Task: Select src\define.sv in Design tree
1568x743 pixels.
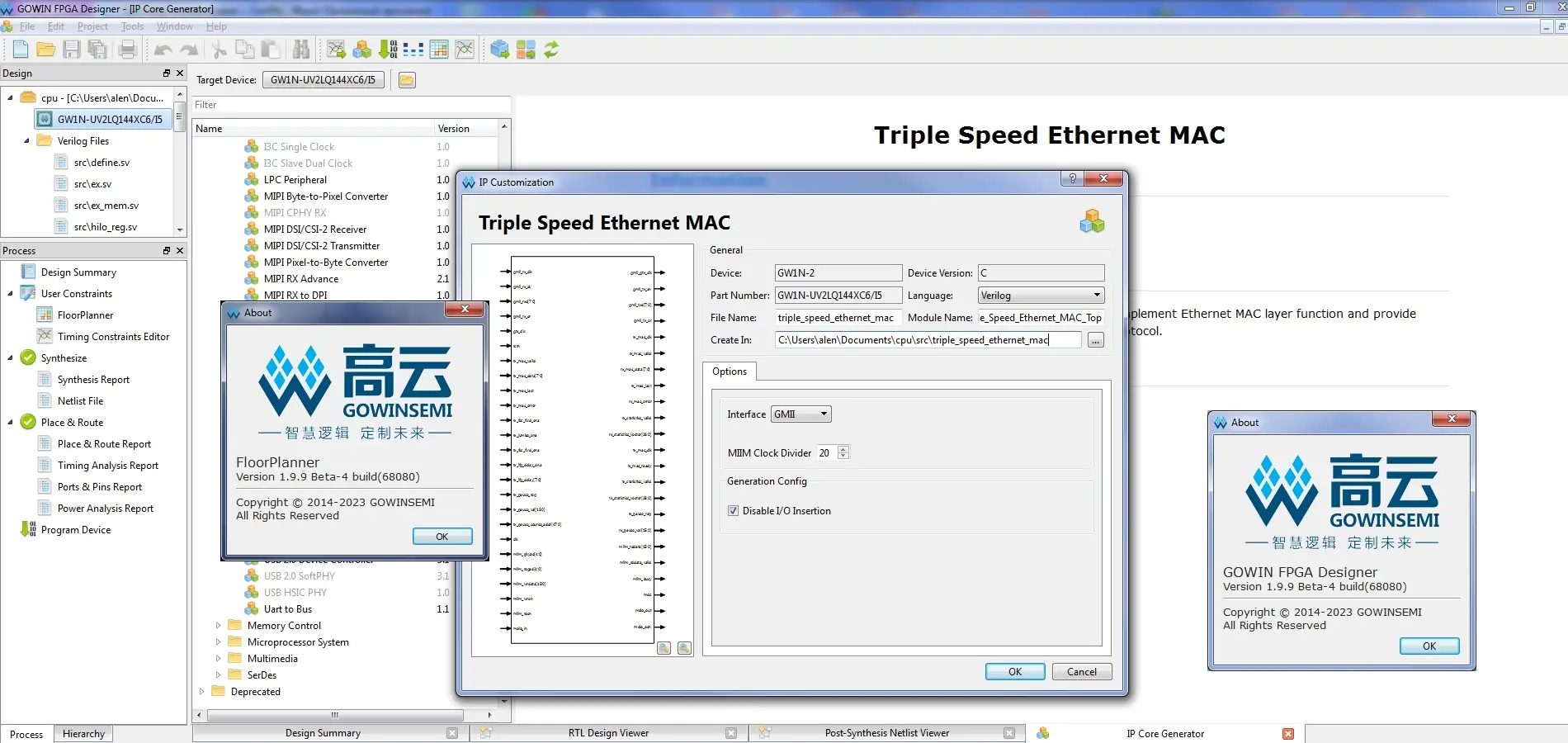Action: [x=102, y=163]
